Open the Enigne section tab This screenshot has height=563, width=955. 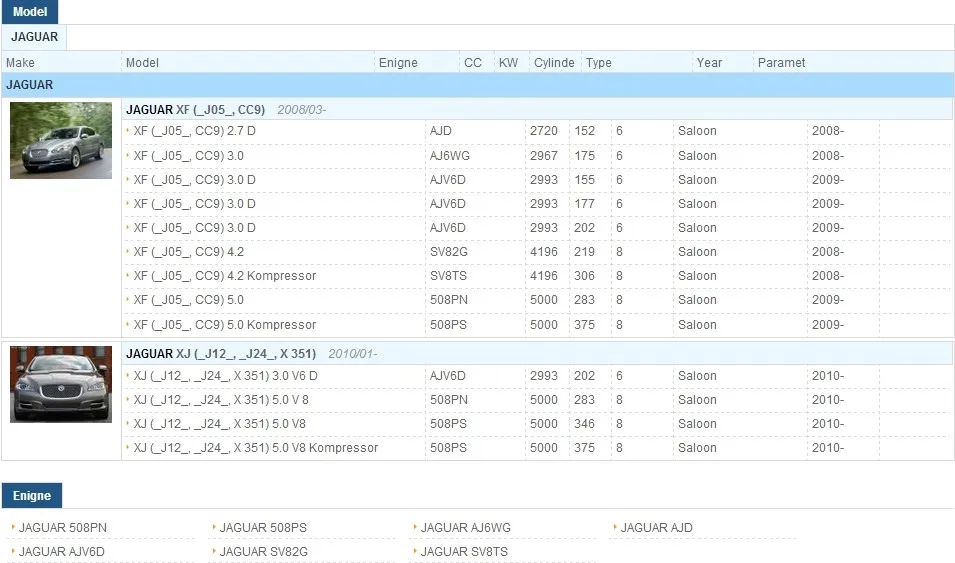tap(32, 495)
